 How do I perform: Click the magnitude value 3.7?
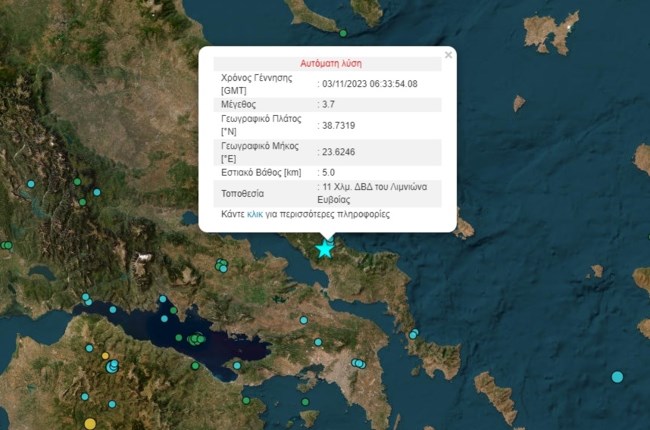(x=329, y=103)
